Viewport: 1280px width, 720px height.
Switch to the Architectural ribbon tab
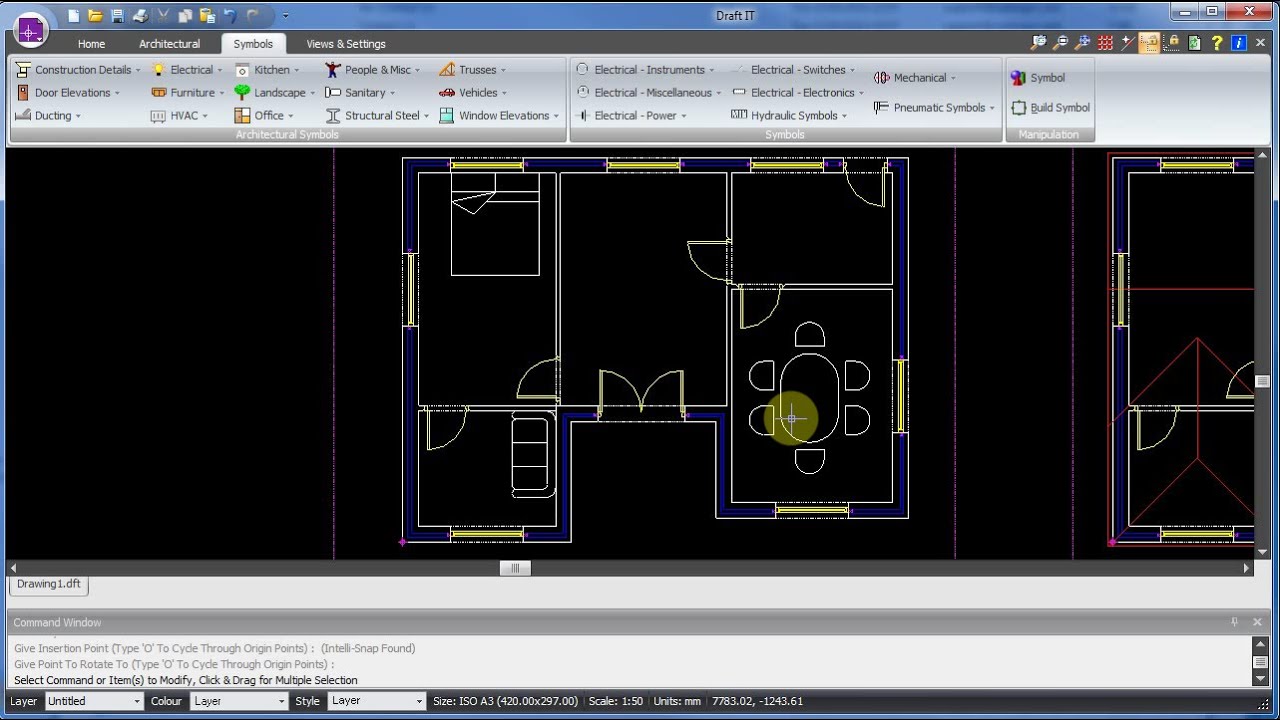(169, 44)
